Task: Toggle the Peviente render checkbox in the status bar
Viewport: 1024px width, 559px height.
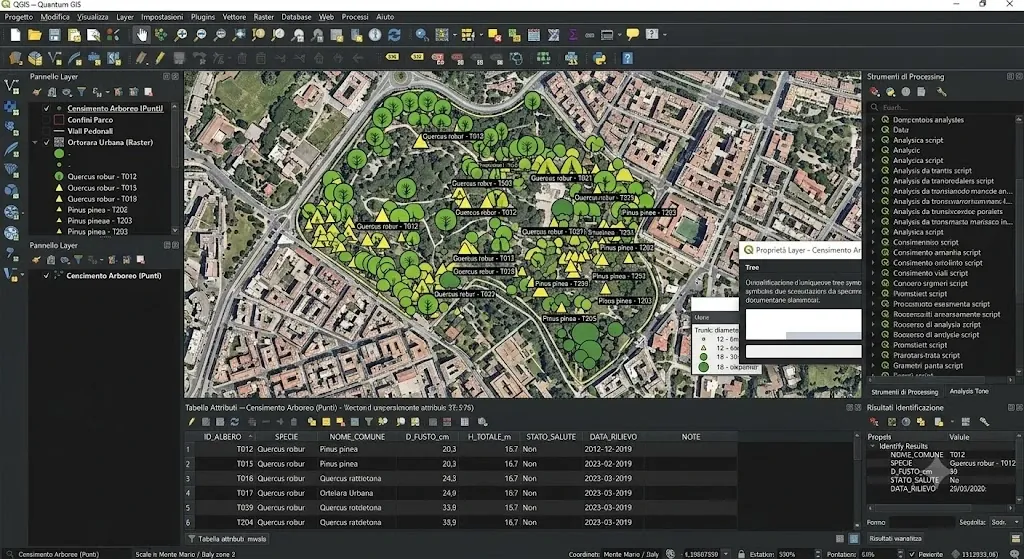Action: (910, 554)
